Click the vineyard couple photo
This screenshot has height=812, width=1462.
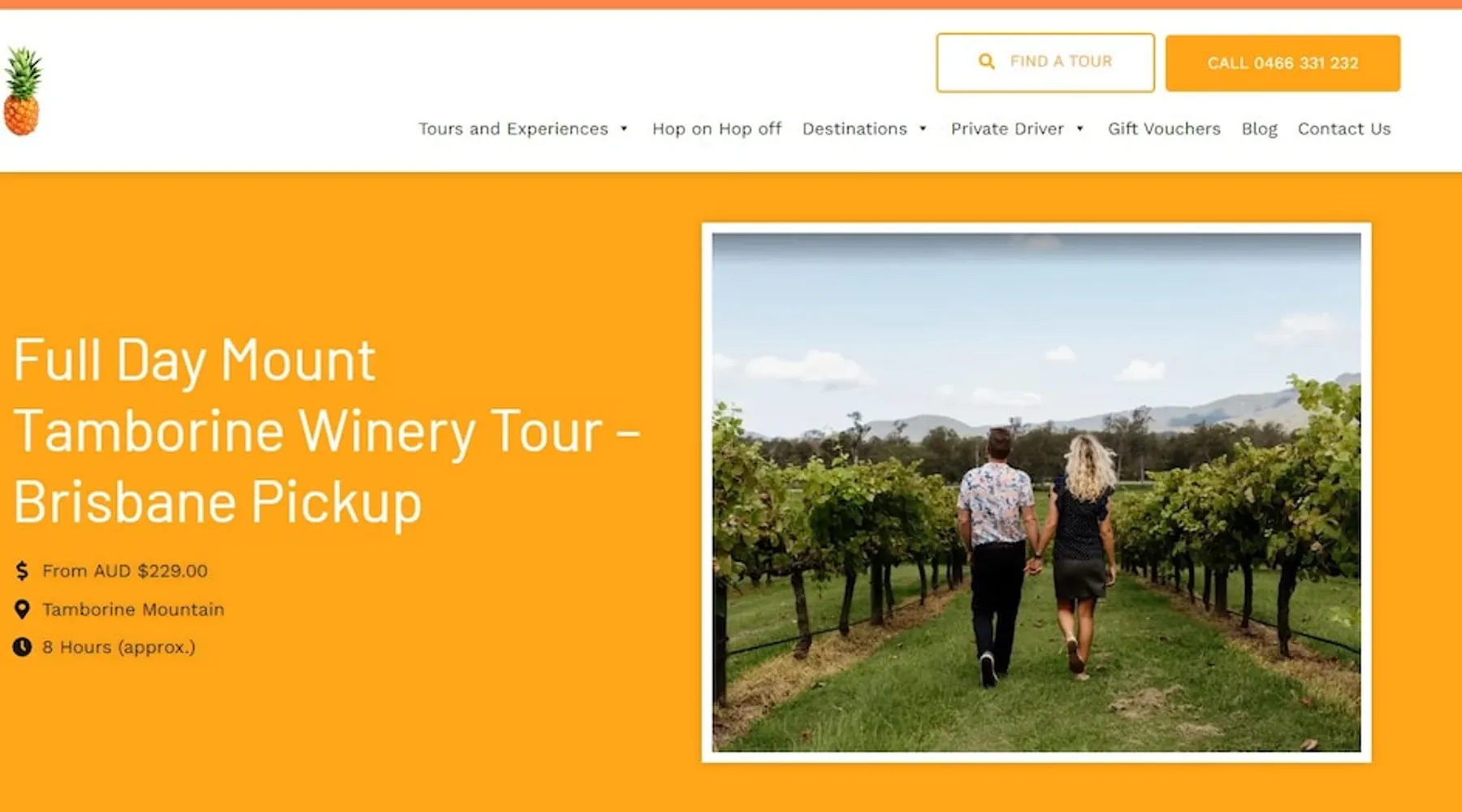tap(1036, 492)
